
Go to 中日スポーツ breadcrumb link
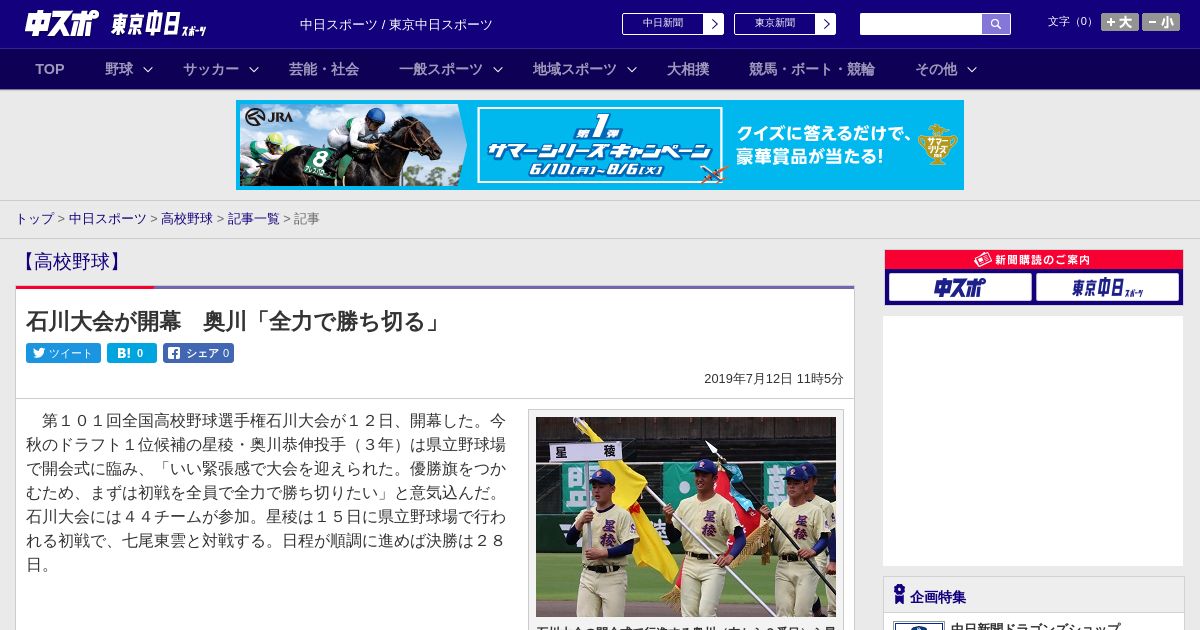click(x=108, y=218)
